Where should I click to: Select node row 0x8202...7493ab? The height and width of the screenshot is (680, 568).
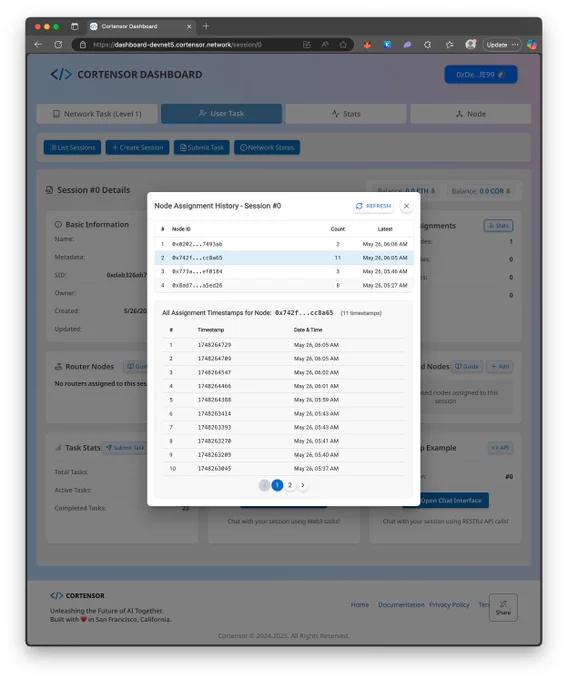284,244
